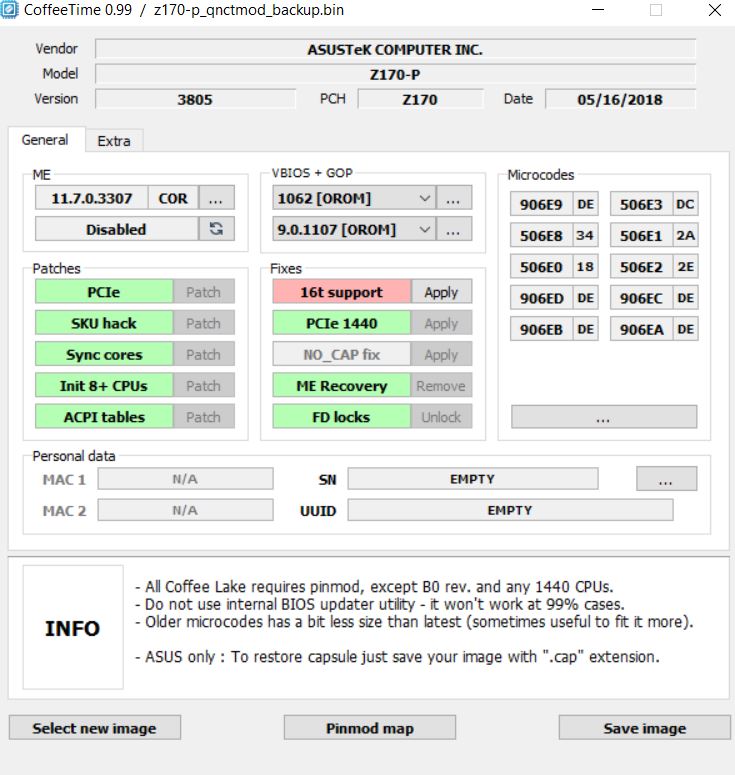Click the Version 3805 field
The height and width of the screenshot is (775, 735).
(x=196, y=99)
